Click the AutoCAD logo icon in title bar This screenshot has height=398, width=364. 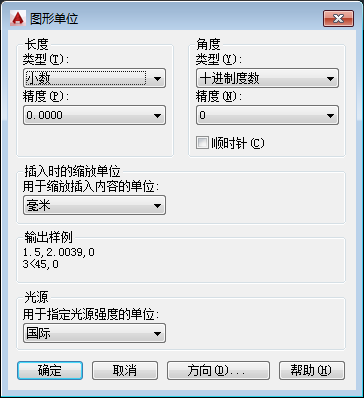[x=18, y=18]
